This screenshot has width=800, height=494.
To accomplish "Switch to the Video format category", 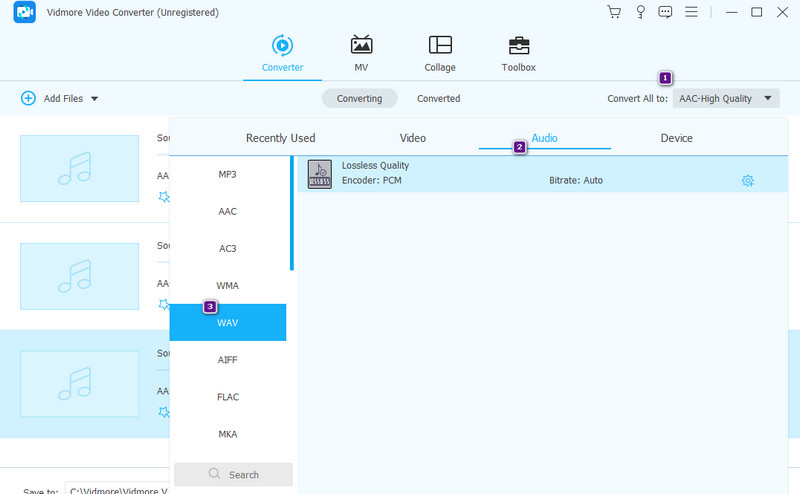I will (x=413, y=138).
